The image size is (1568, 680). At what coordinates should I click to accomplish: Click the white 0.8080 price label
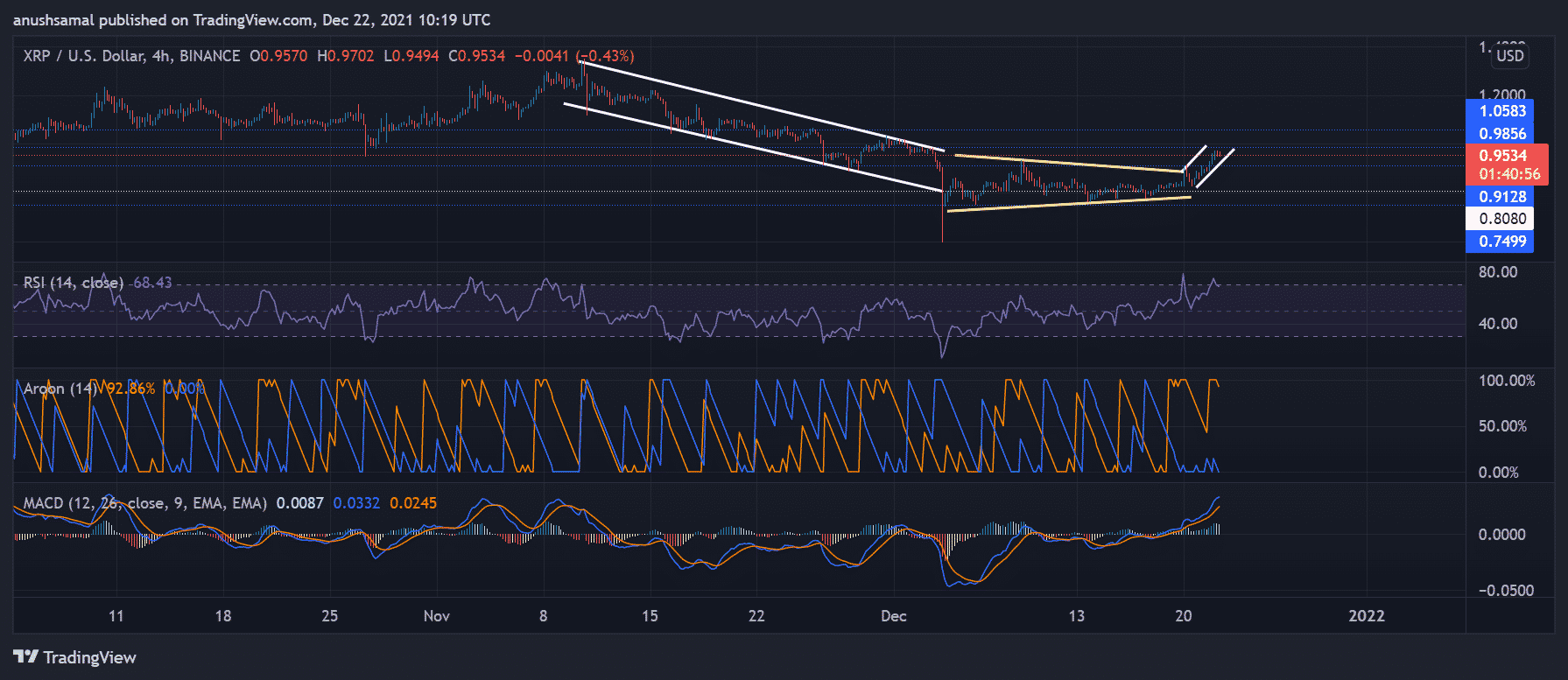coord(1501,219)
